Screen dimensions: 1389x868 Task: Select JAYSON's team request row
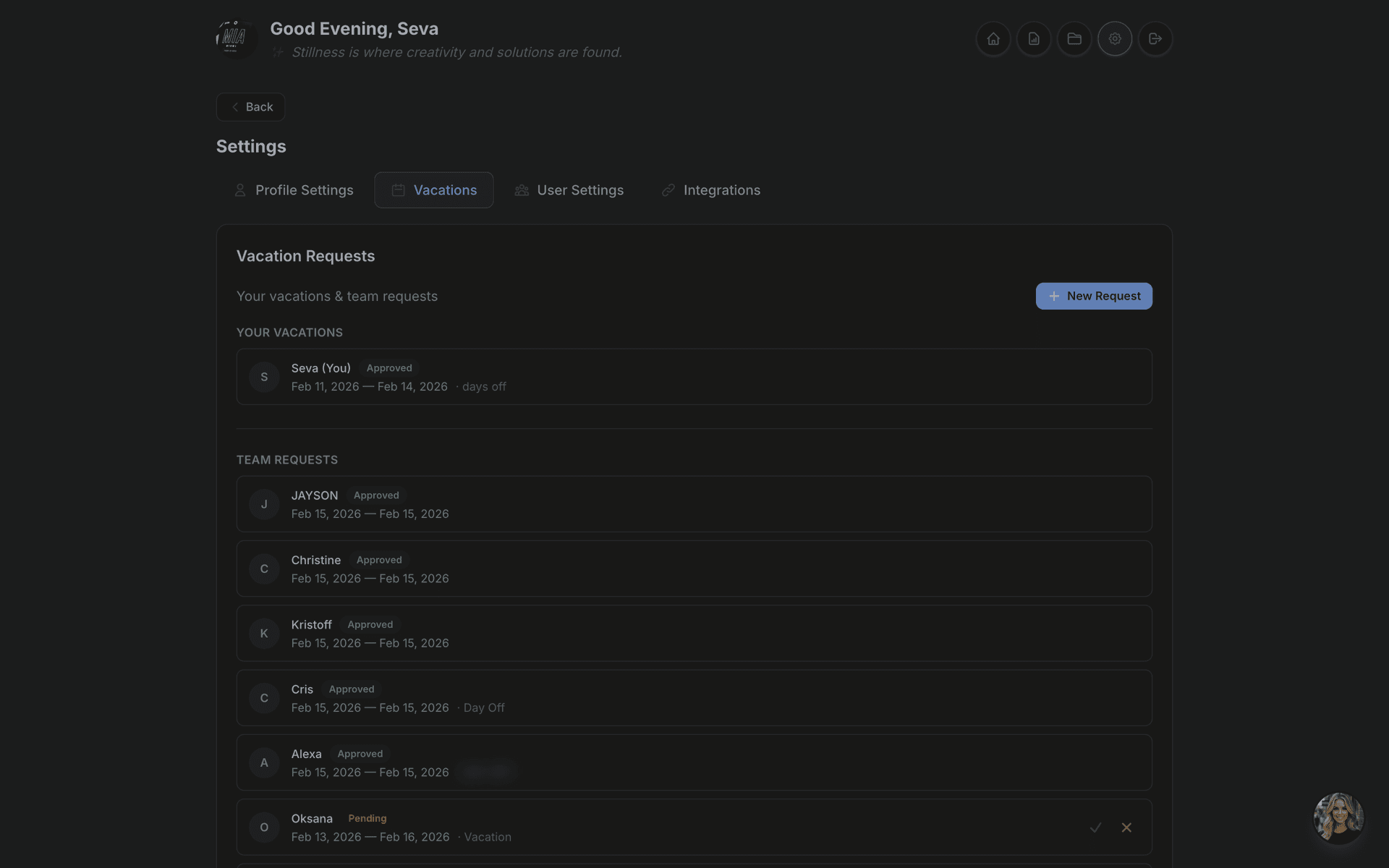[693, 504]
